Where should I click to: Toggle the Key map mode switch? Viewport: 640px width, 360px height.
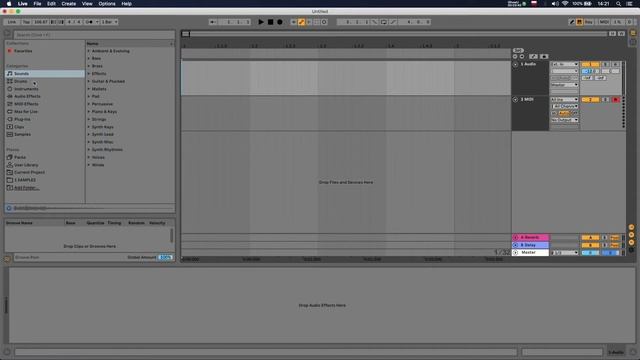(589, 22)
